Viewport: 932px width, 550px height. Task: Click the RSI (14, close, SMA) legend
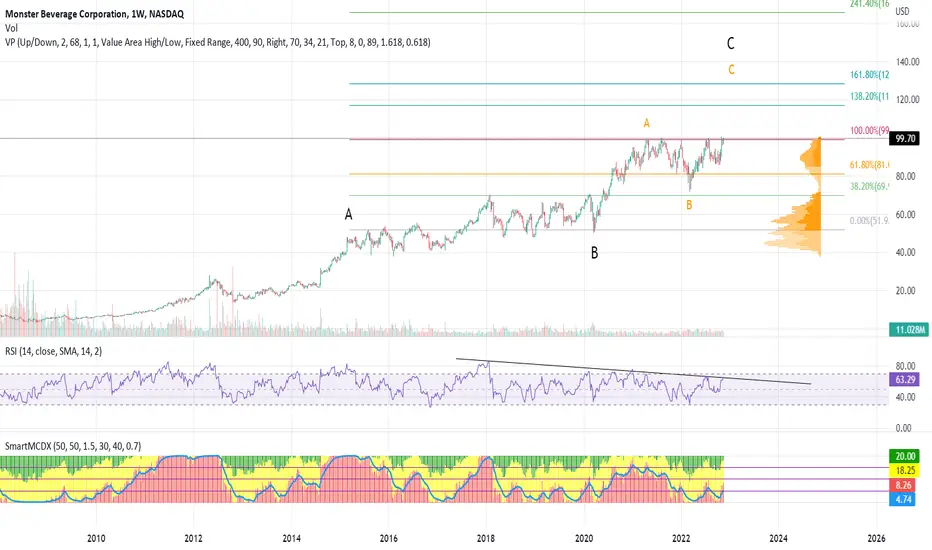tap(53, 351)
